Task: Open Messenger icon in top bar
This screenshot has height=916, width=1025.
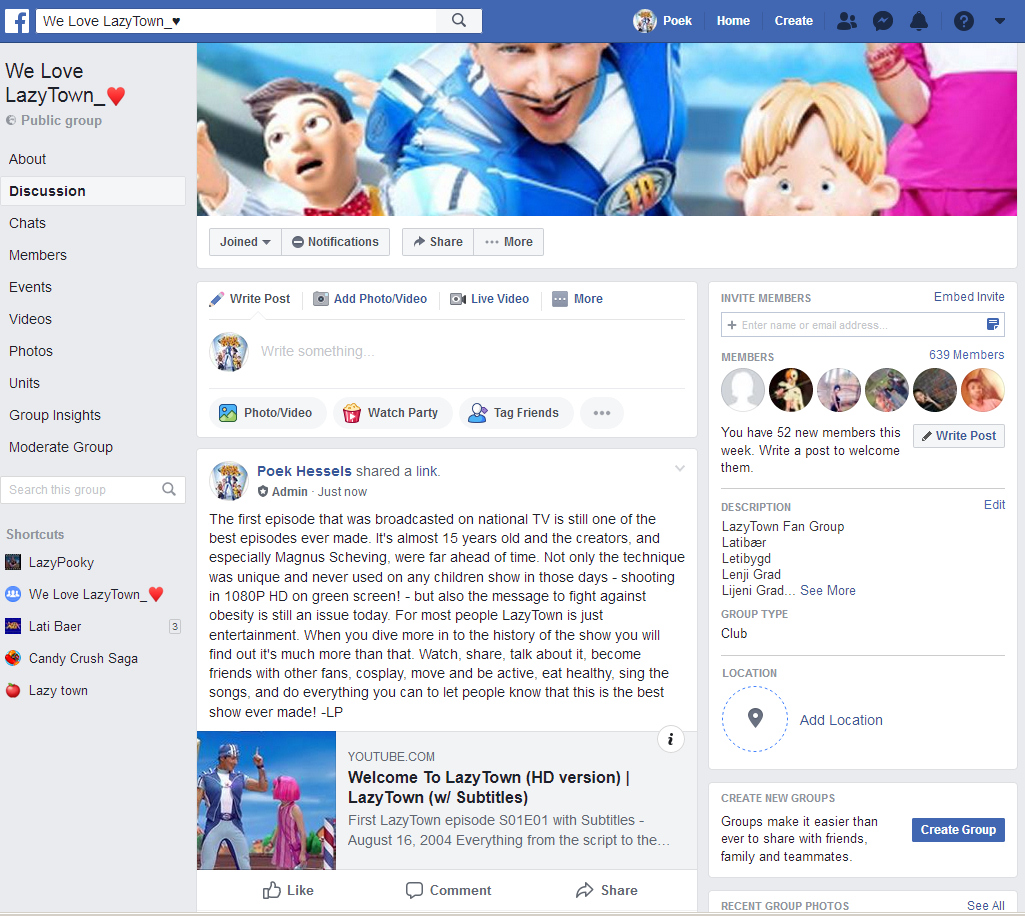Action: (x=882, y=21)
